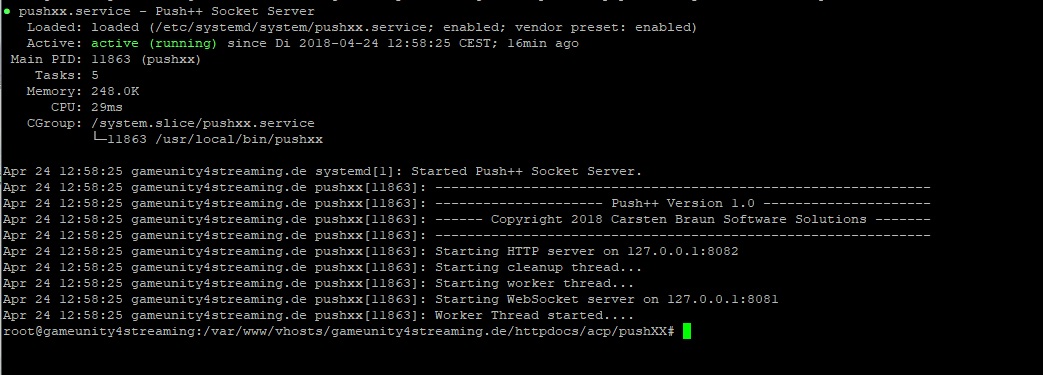Click the Memory value 248.0K
The width and height of the screenshot is (1043, 375).
pos(115,91)
